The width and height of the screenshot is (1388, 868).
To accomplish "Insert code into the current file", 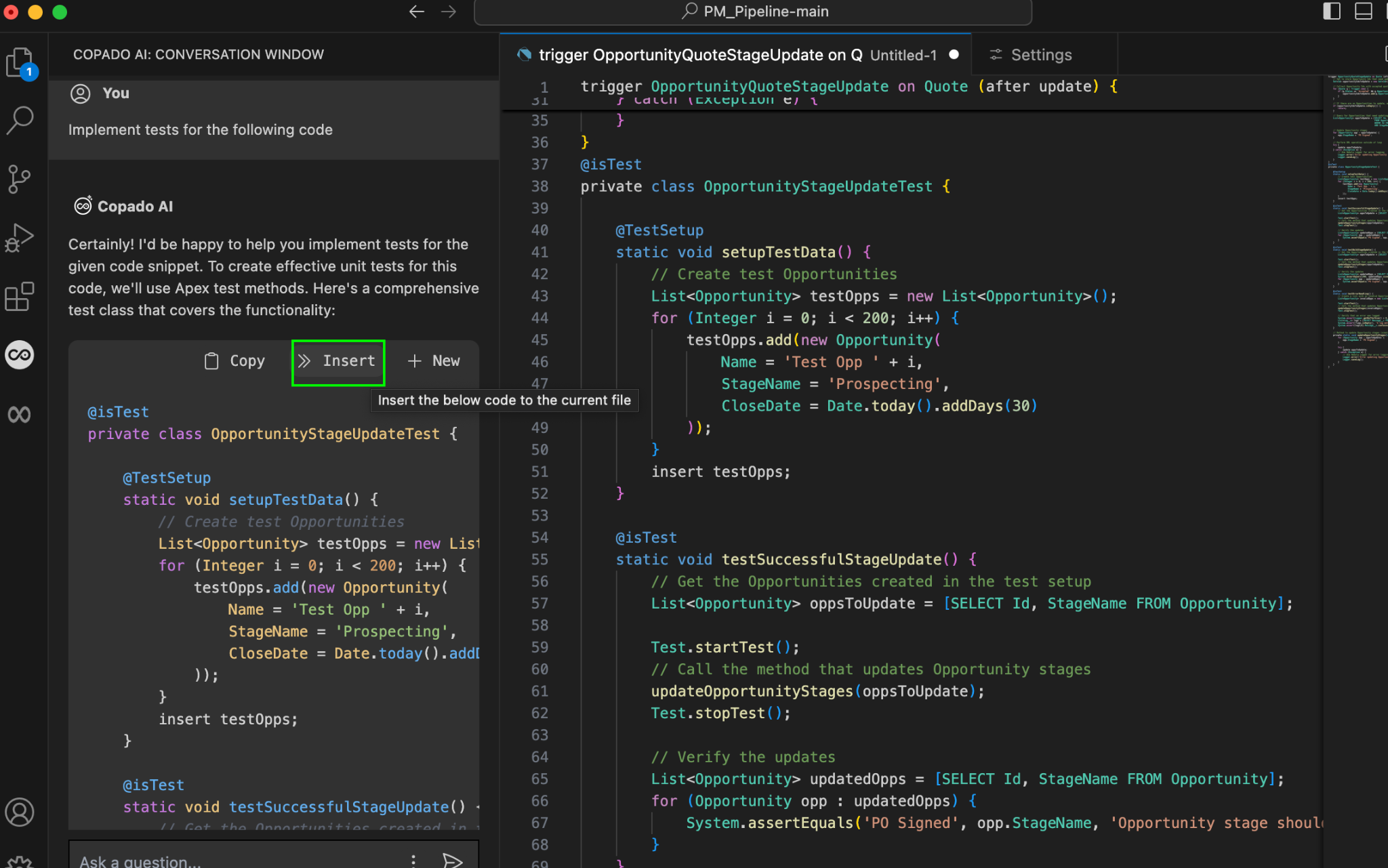I will 338,361.
